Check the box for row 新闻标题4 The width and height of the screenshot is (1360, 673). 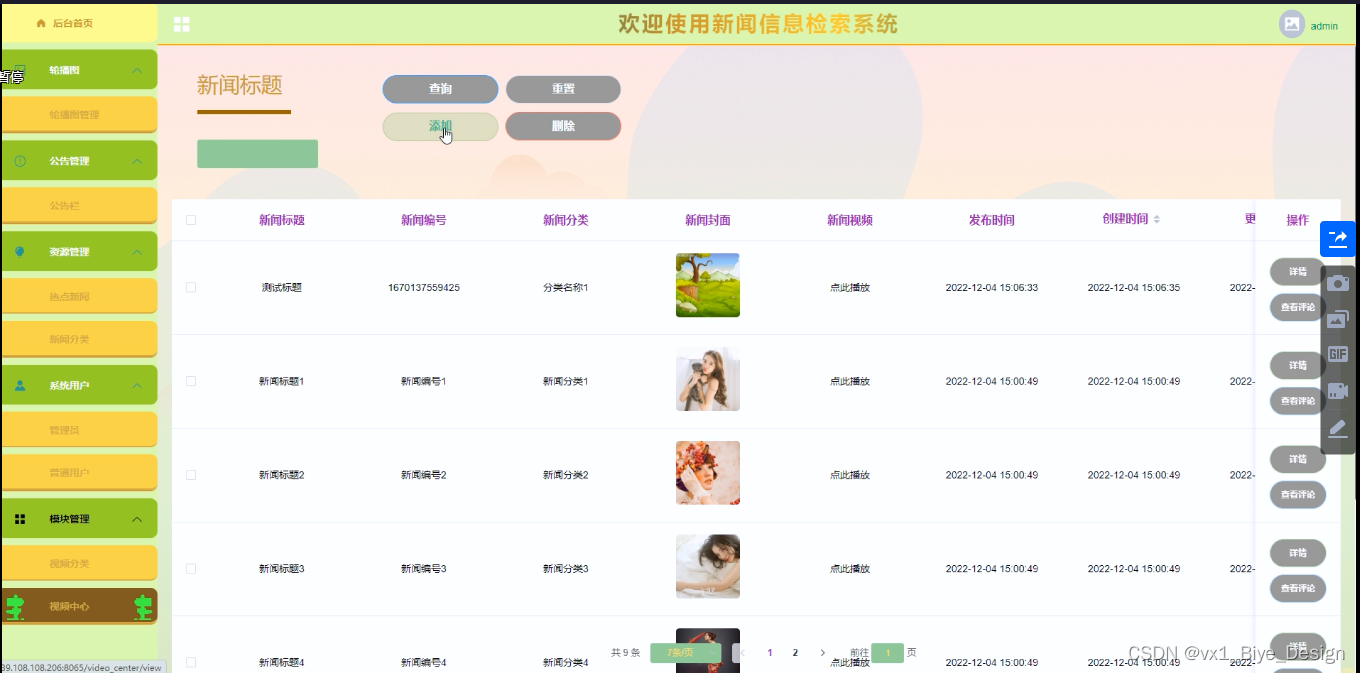[x=191, y=662]
